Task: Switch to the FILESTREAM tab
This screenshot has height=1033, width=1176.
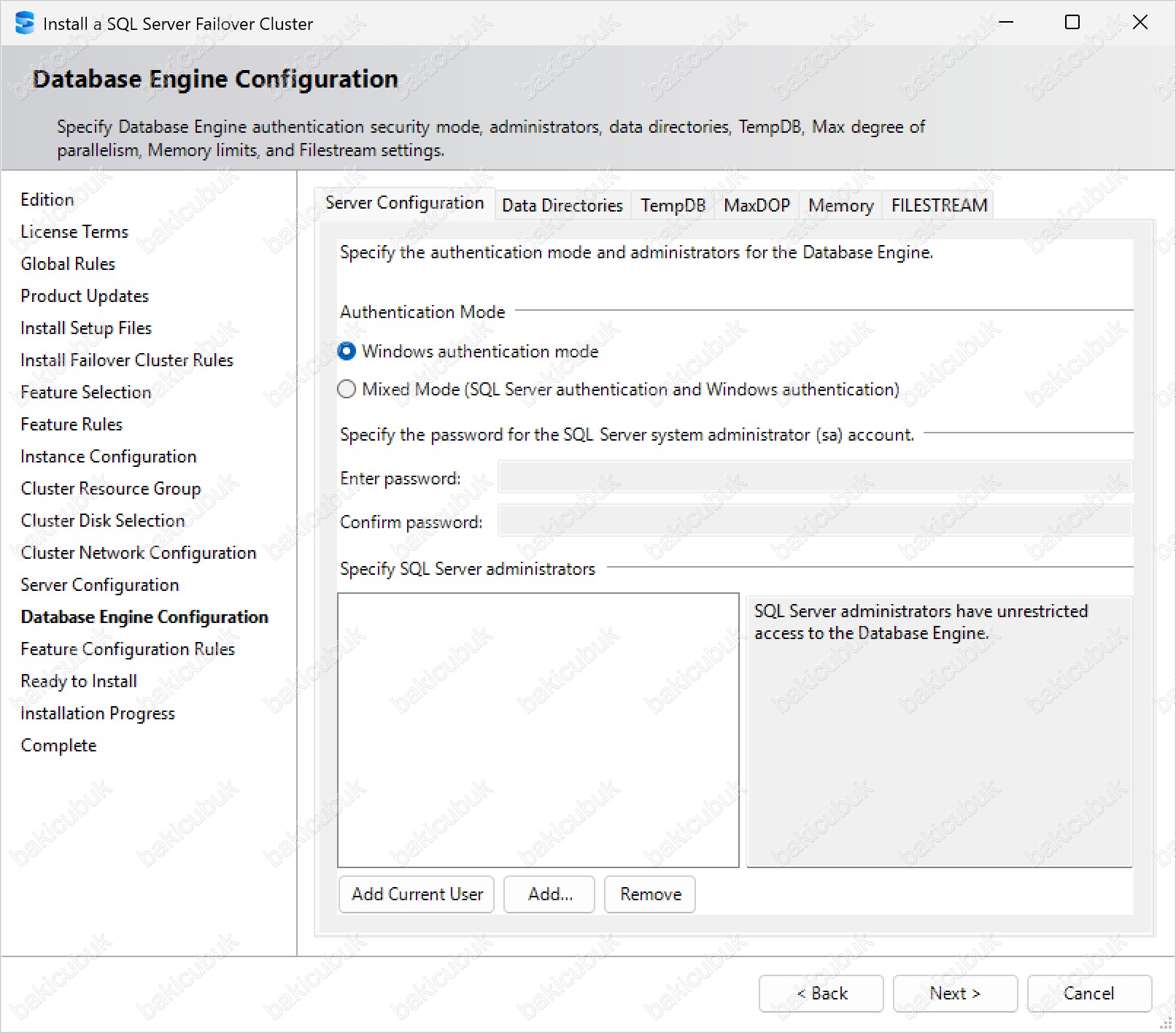Action: [939, 206]
